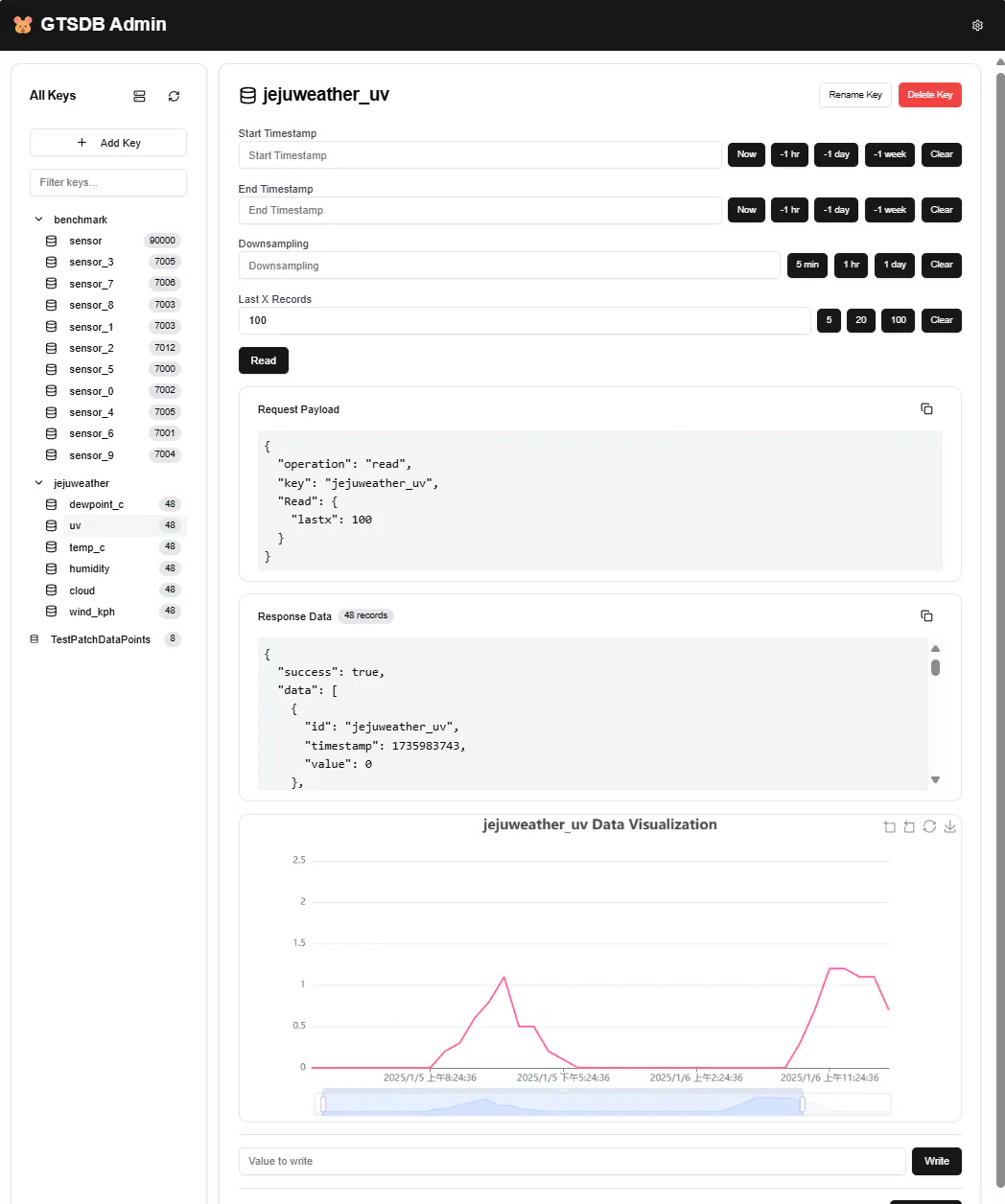Reset chart zoom area
This screenshot has height=1204, width=1005.
click(x=909, y=826)
